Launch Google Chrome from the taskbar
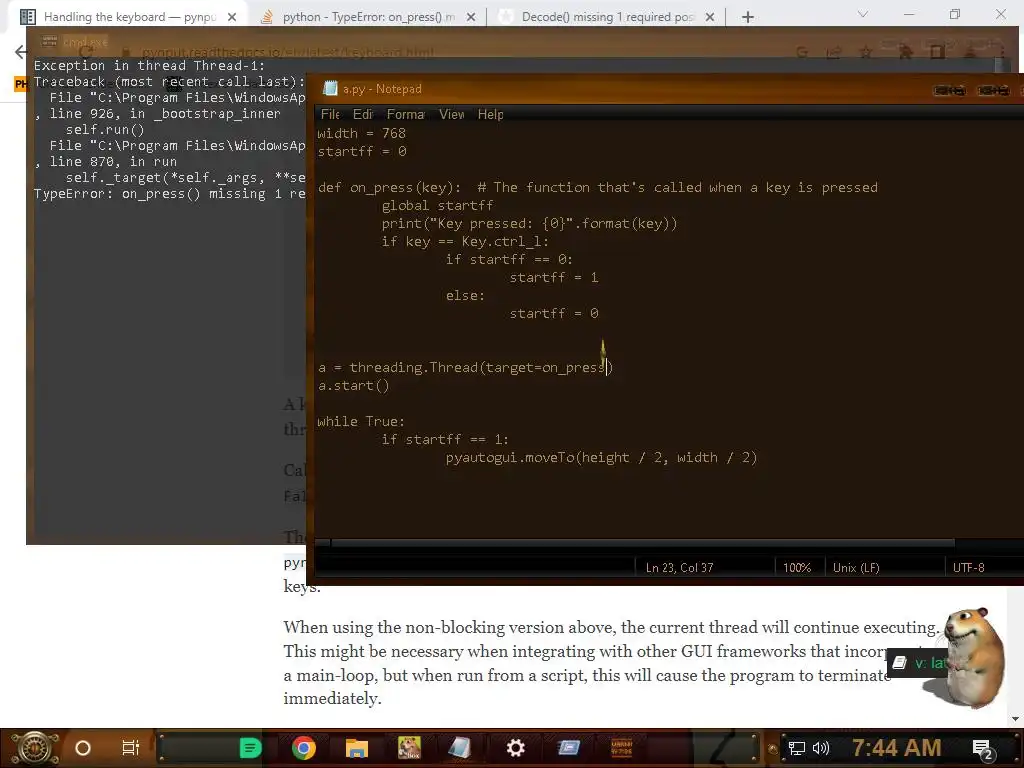Viewport: 1024px width, 768px height. pyautogui.click(x=304, y=748)
